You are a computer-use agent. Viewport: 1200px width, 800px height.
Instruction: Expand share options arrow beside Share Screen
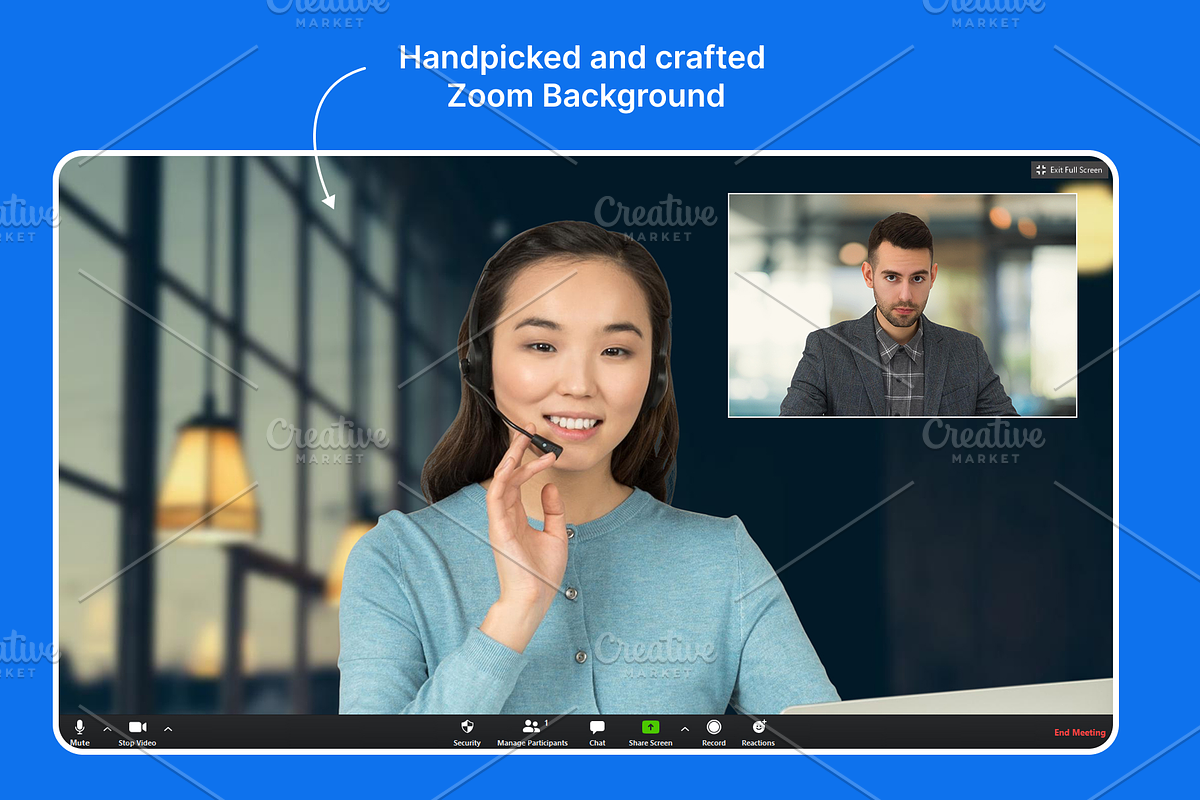tap(685, 729)
